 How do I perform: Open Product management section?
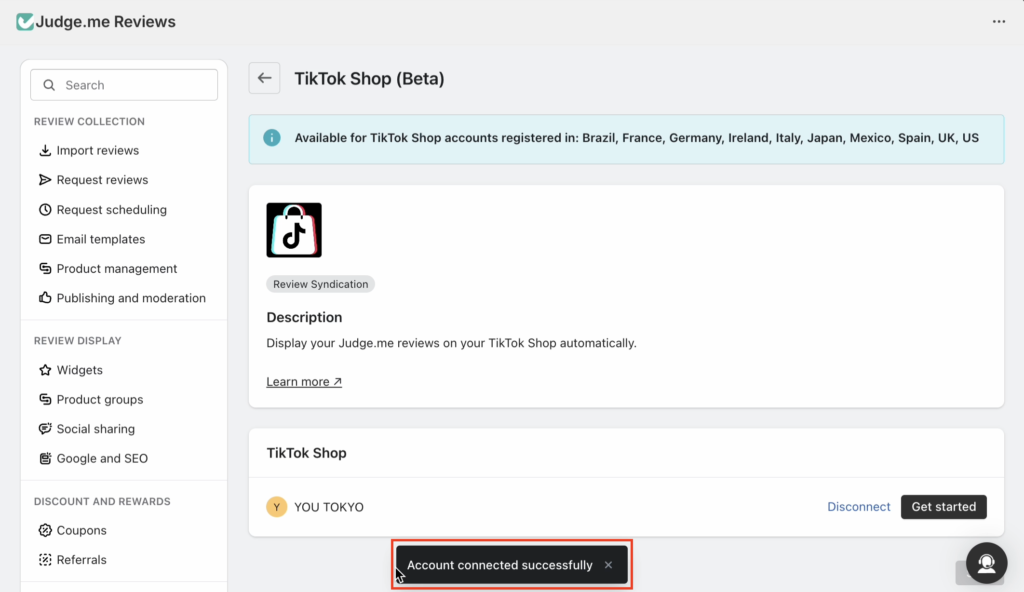coord(116,269)
